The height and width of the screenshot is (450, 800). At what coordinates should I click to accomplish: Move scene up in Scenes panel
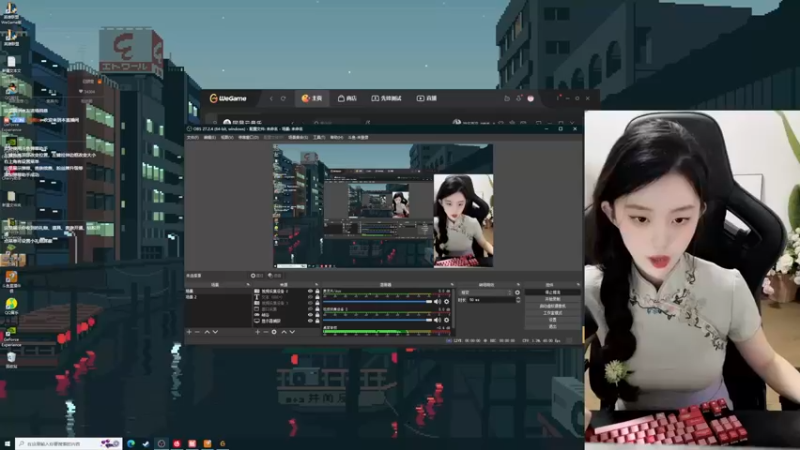[207, 332]
